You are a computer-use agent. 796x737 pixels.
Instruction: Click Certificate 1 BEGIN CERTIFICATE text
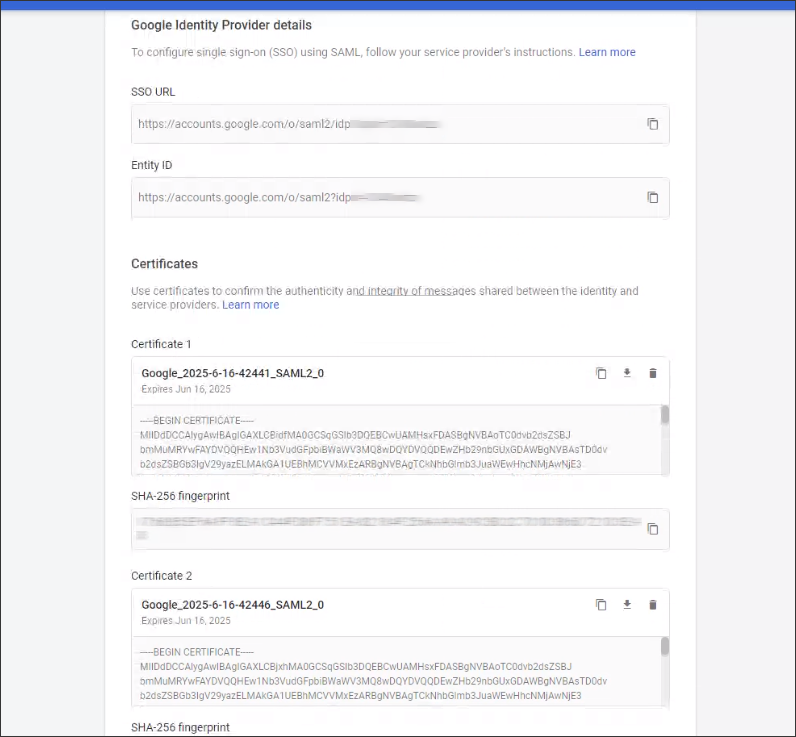point(197,420)
